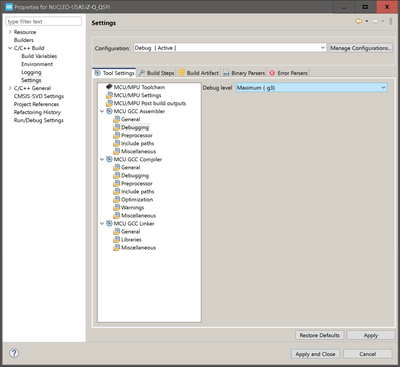Click the Compiler Optimization option icon

coord(116,199)
